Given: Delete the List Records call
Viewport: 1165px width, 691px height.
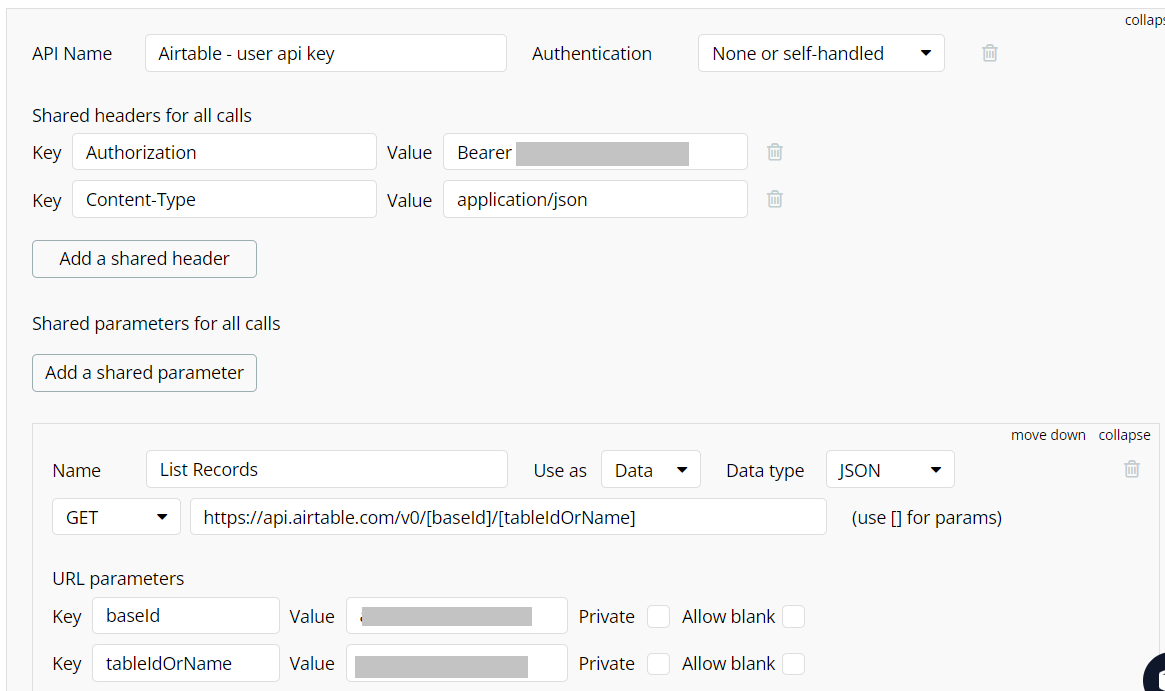Looking at the screenshot, I should click(1132, 469).
